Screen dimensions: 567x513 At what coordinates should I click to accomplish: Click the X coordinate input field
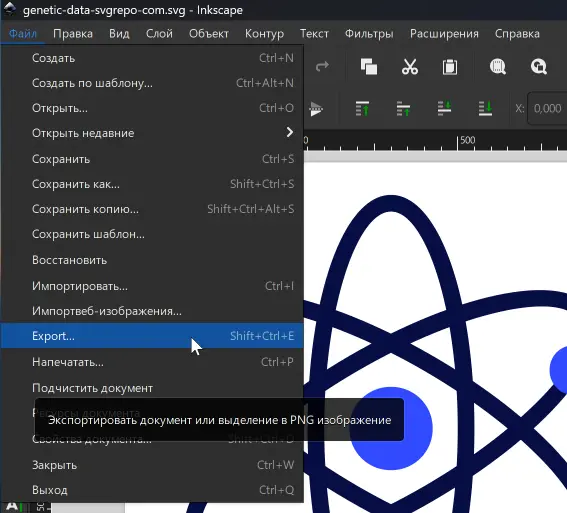(547, 108)
